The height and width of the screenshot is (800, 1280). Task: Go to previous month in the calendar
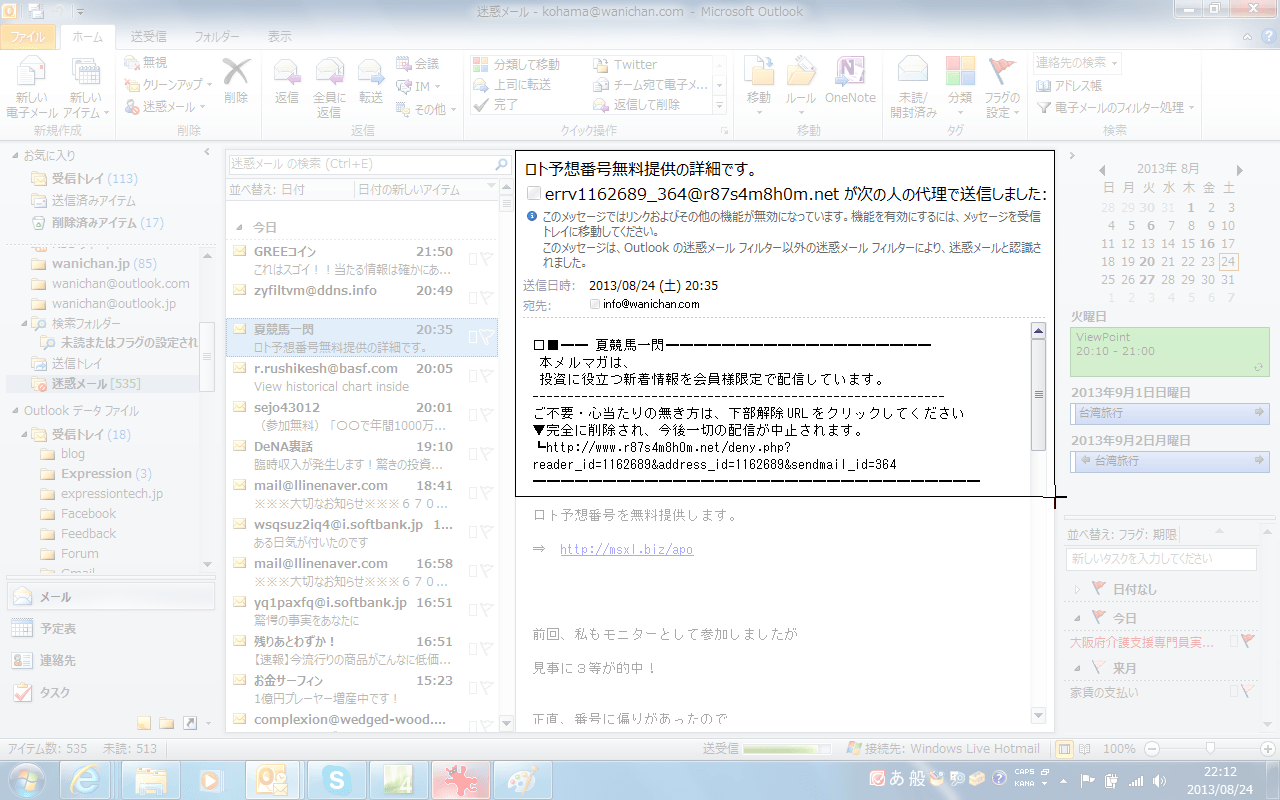click(1104, 169)
